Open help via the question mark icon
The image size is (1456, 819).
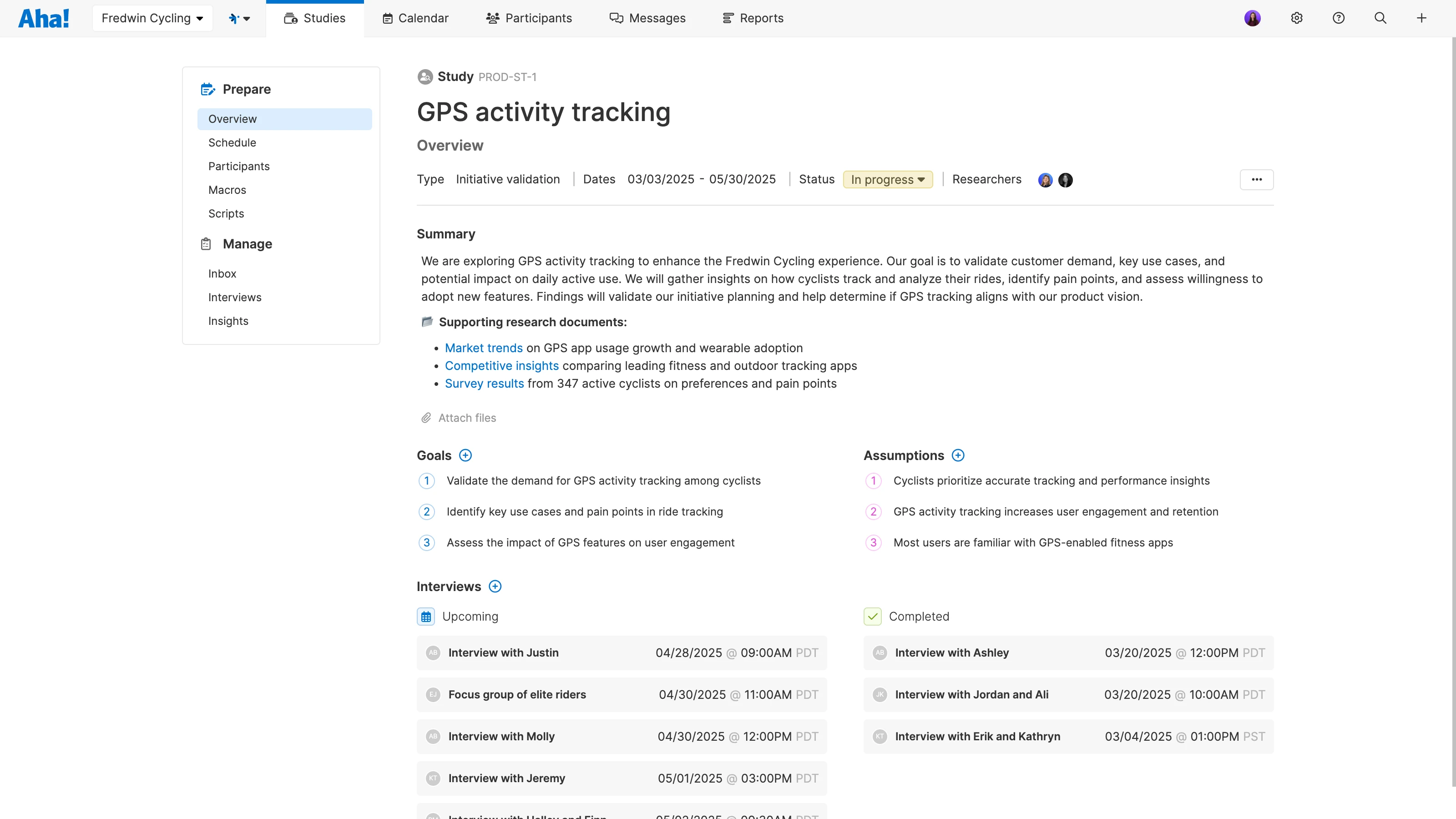click(1339, 18)
